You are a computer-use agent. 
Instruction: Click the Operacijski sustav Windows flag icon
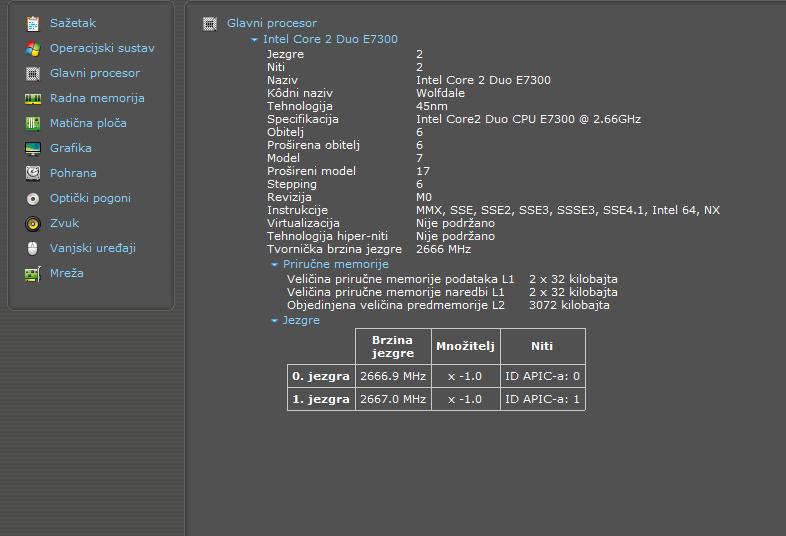click(x=32, y=48)
